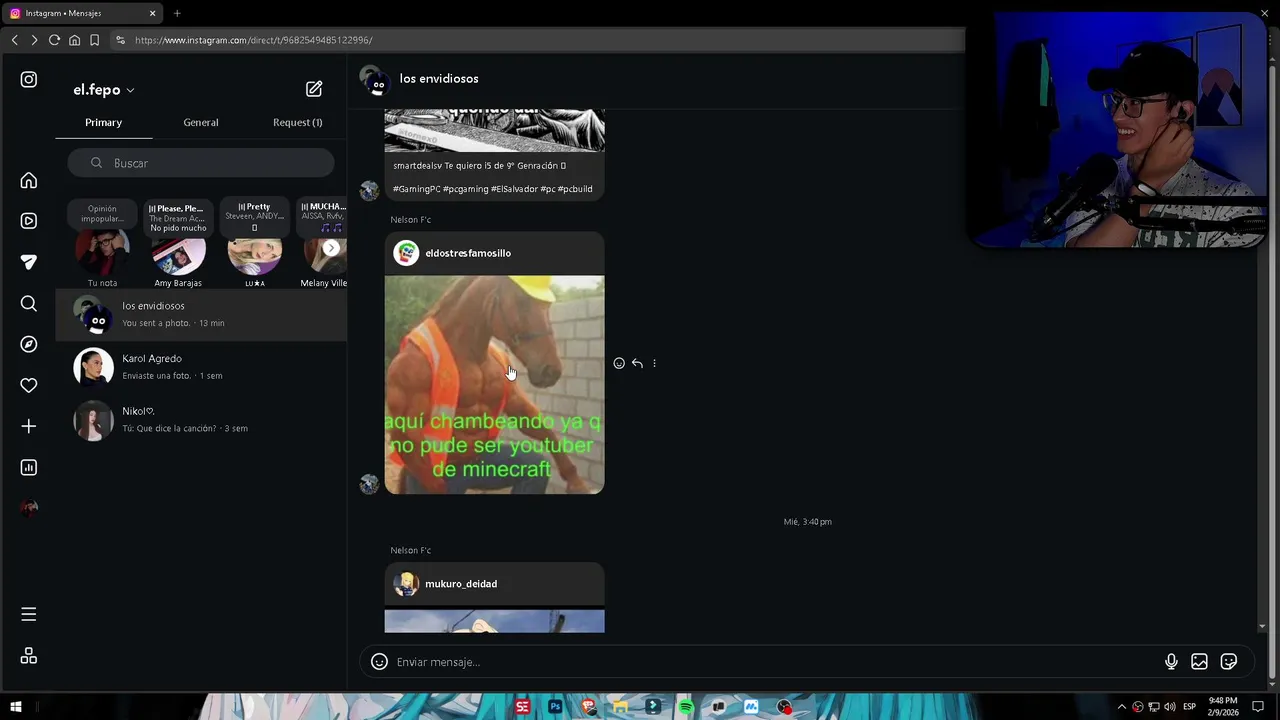The height and width of the screenshot is (720, 1280).
Task: Click the Instagram logo icon in sidebar
Action: click(x=29, y=79)
